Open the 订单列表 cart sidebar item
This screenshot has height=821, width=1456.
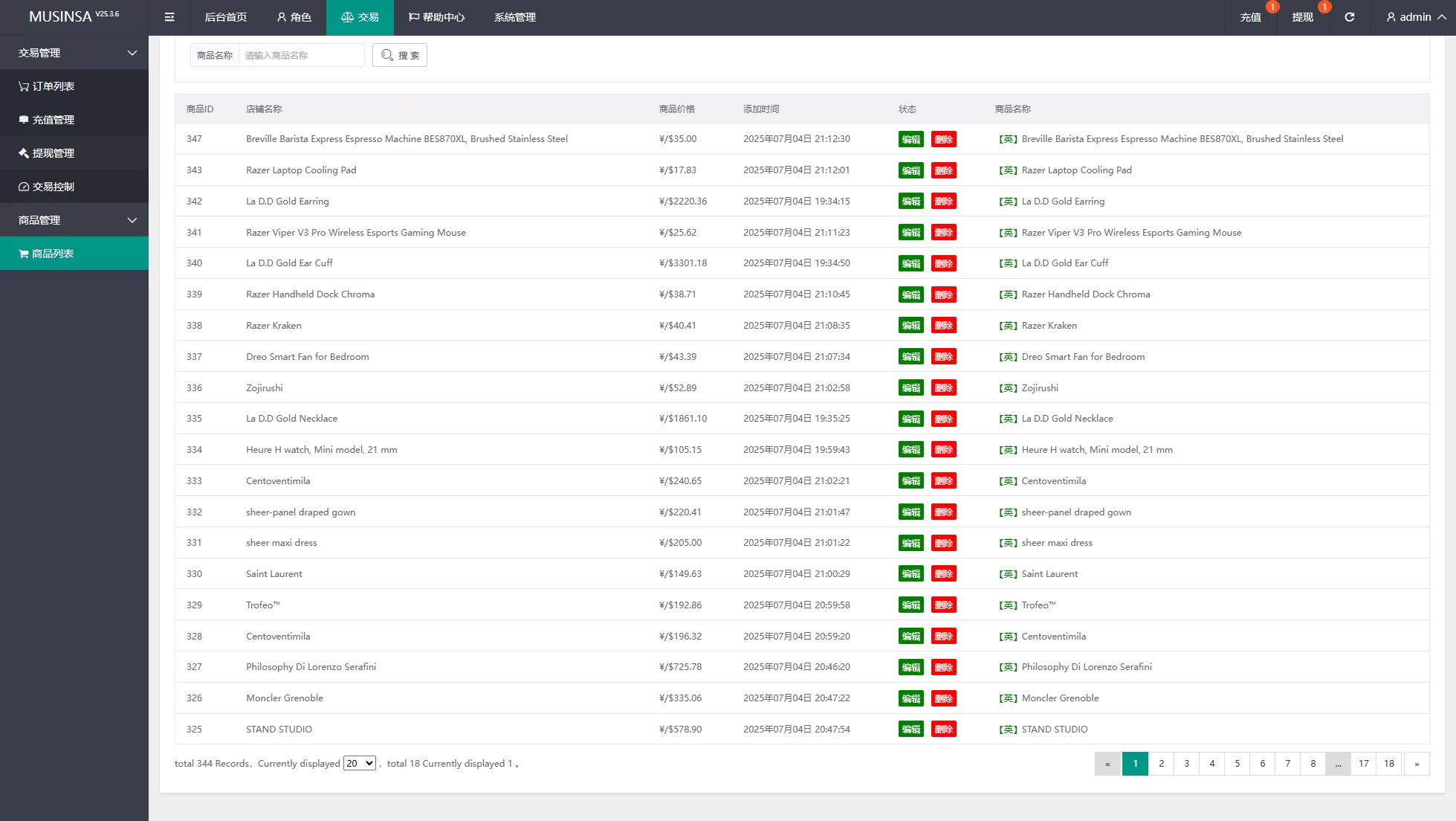point(47,86)
